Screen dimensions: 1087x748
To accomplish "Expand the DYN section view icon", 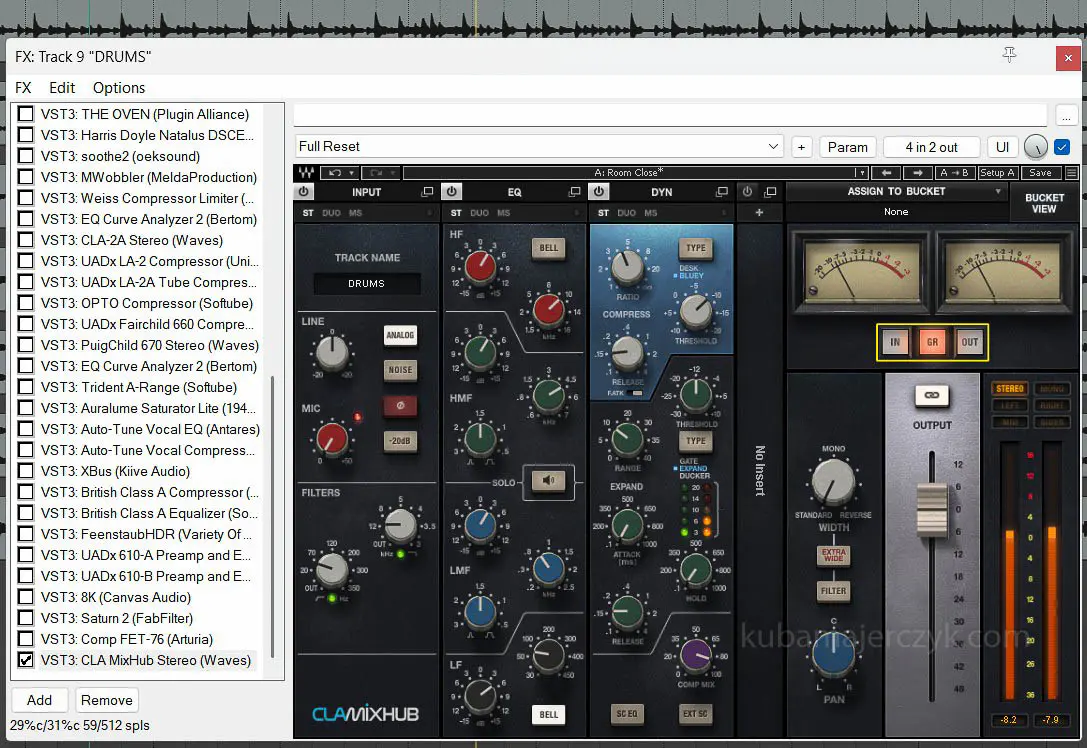I will point(722,192).
